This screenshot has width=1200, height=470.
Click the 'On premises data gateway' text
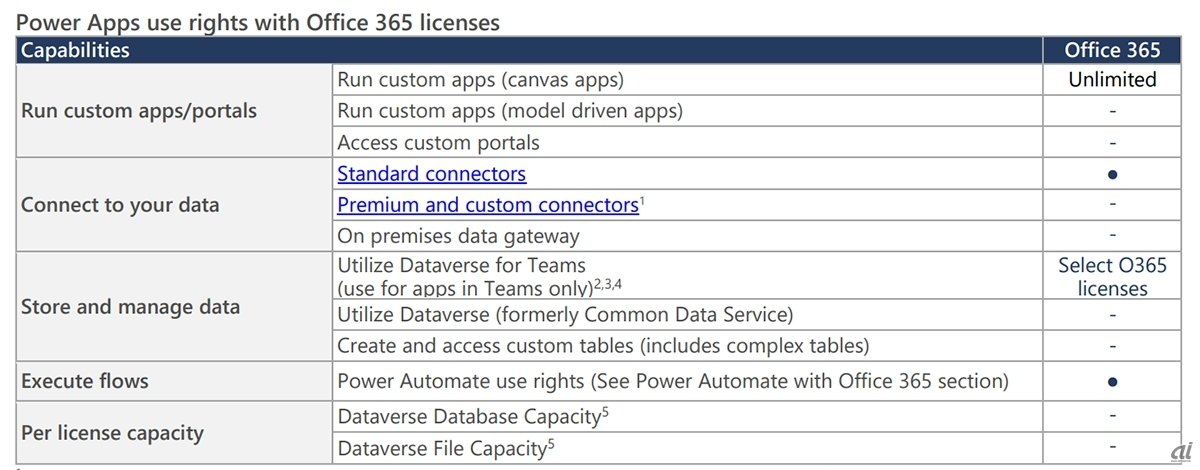tap(458, 237)
